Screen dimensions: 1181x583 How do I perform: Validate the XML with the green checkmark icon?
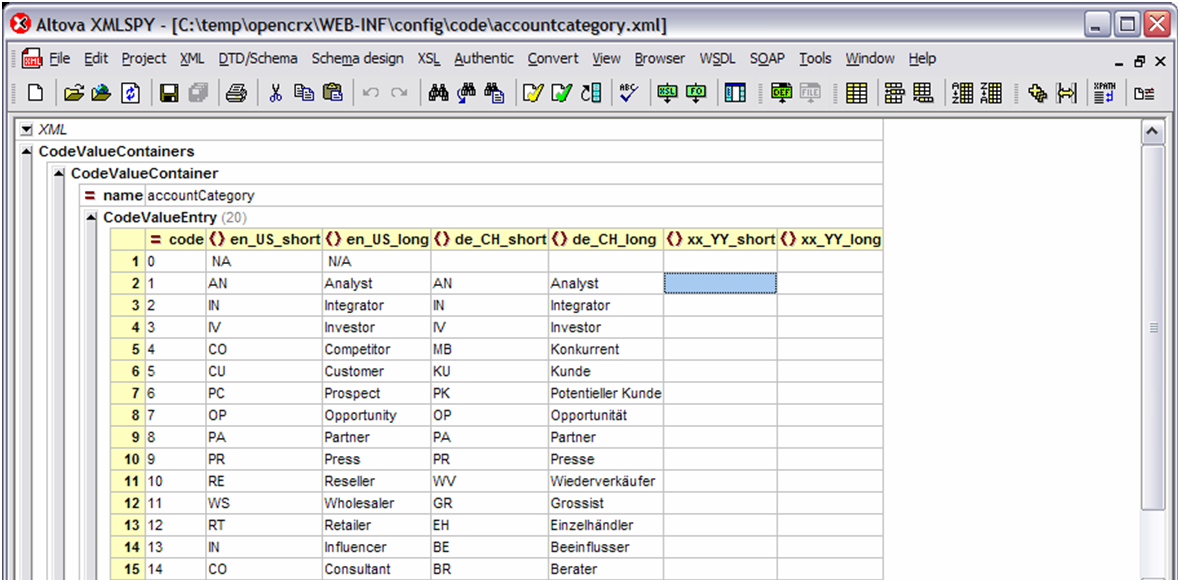(x=562, y=93)
